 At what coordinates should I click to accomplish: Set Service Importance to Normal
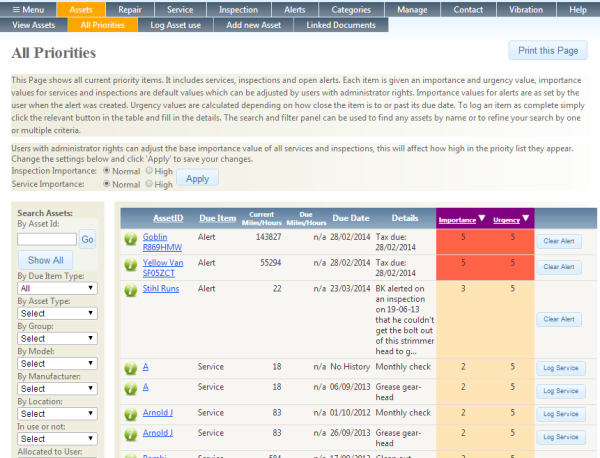(107, 184)
